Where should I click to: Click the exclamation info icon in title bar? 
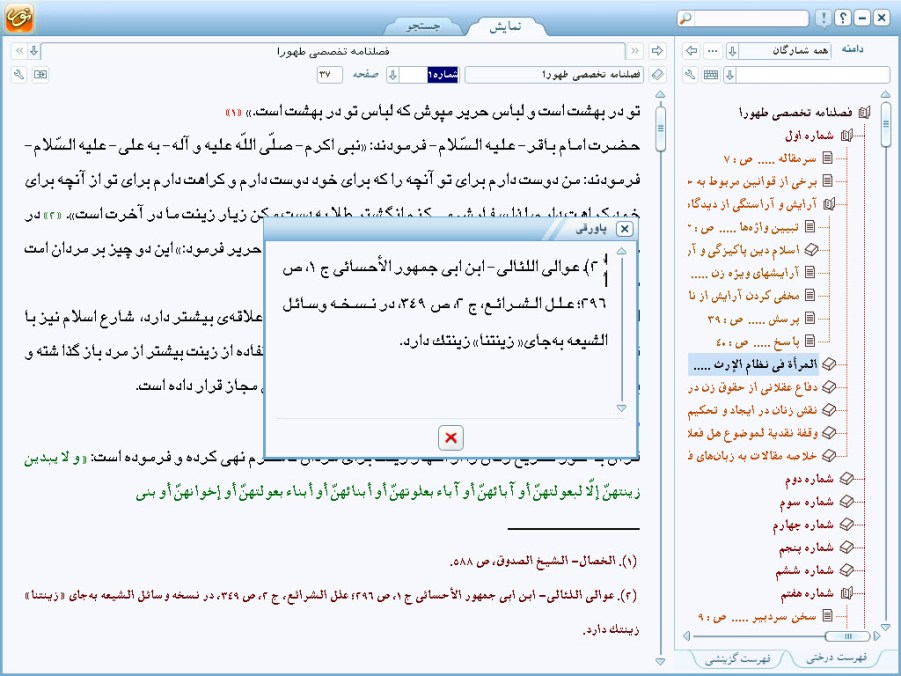[x=823, y=18]
